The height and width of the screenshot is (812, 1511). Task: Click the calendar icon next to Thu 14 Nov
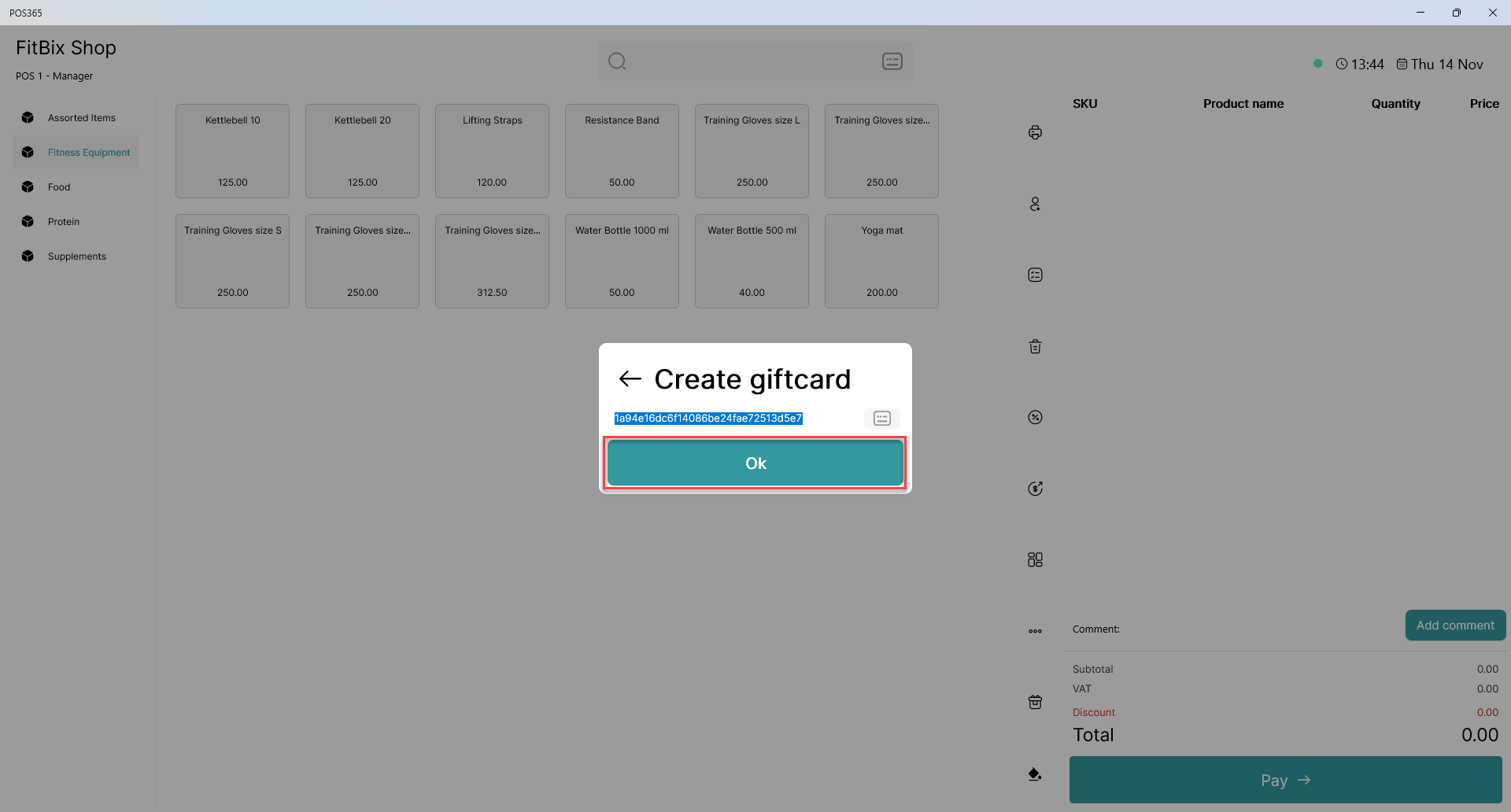1402,65
